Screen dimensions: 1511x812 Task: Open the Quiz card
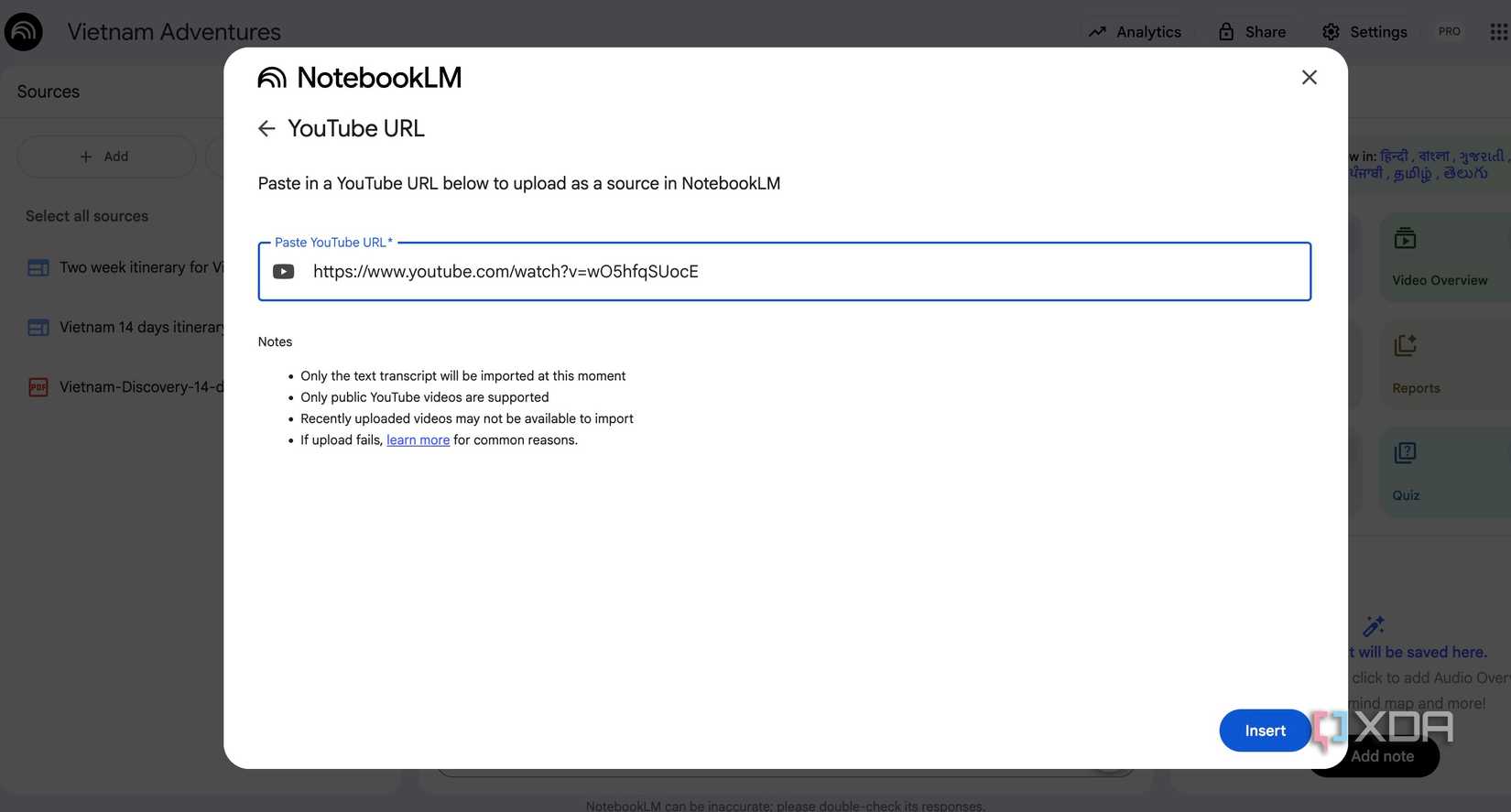pyautogui.click(x=1445, y=472)
